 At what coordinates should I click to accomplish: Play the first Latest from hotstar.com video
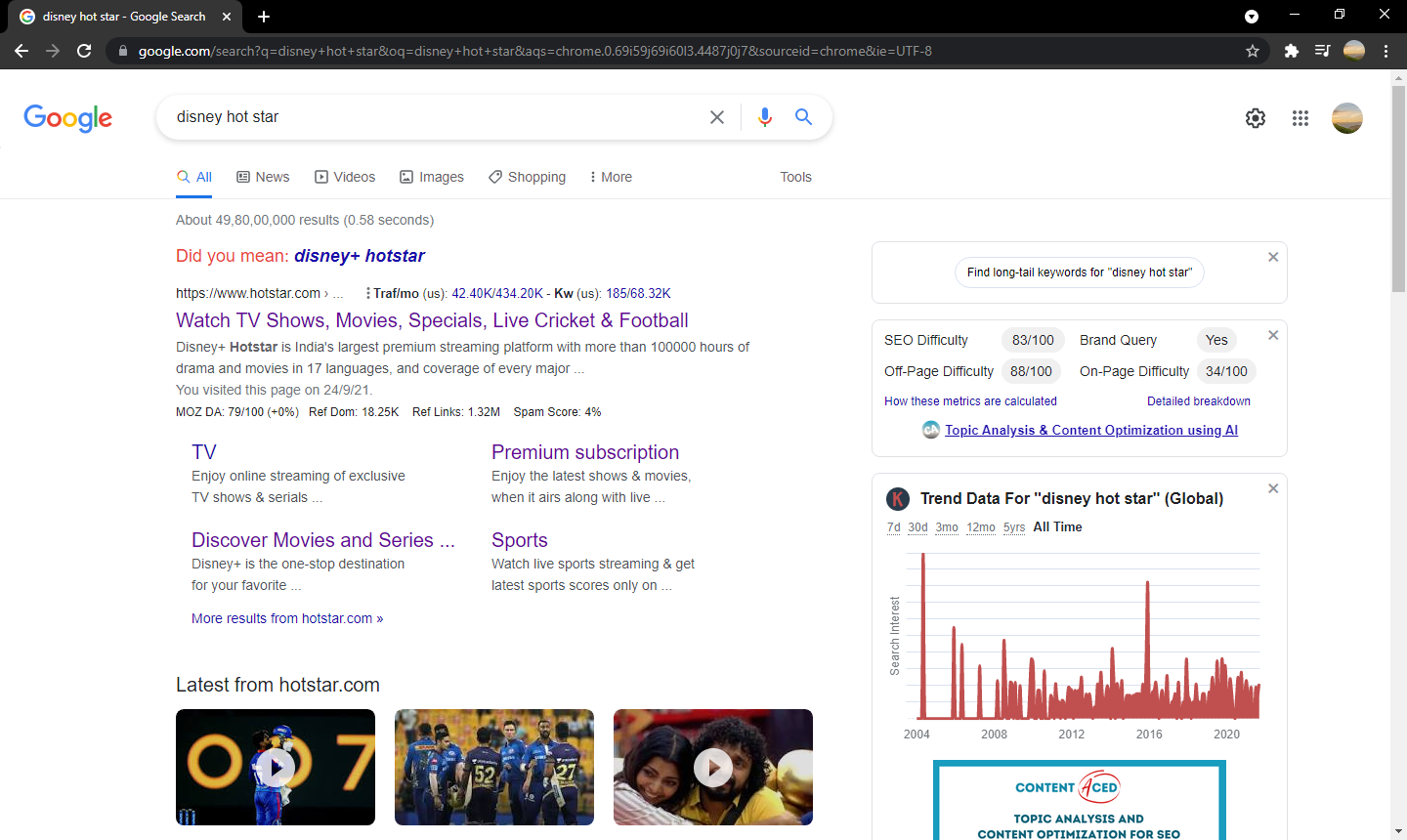coord(276,768)
